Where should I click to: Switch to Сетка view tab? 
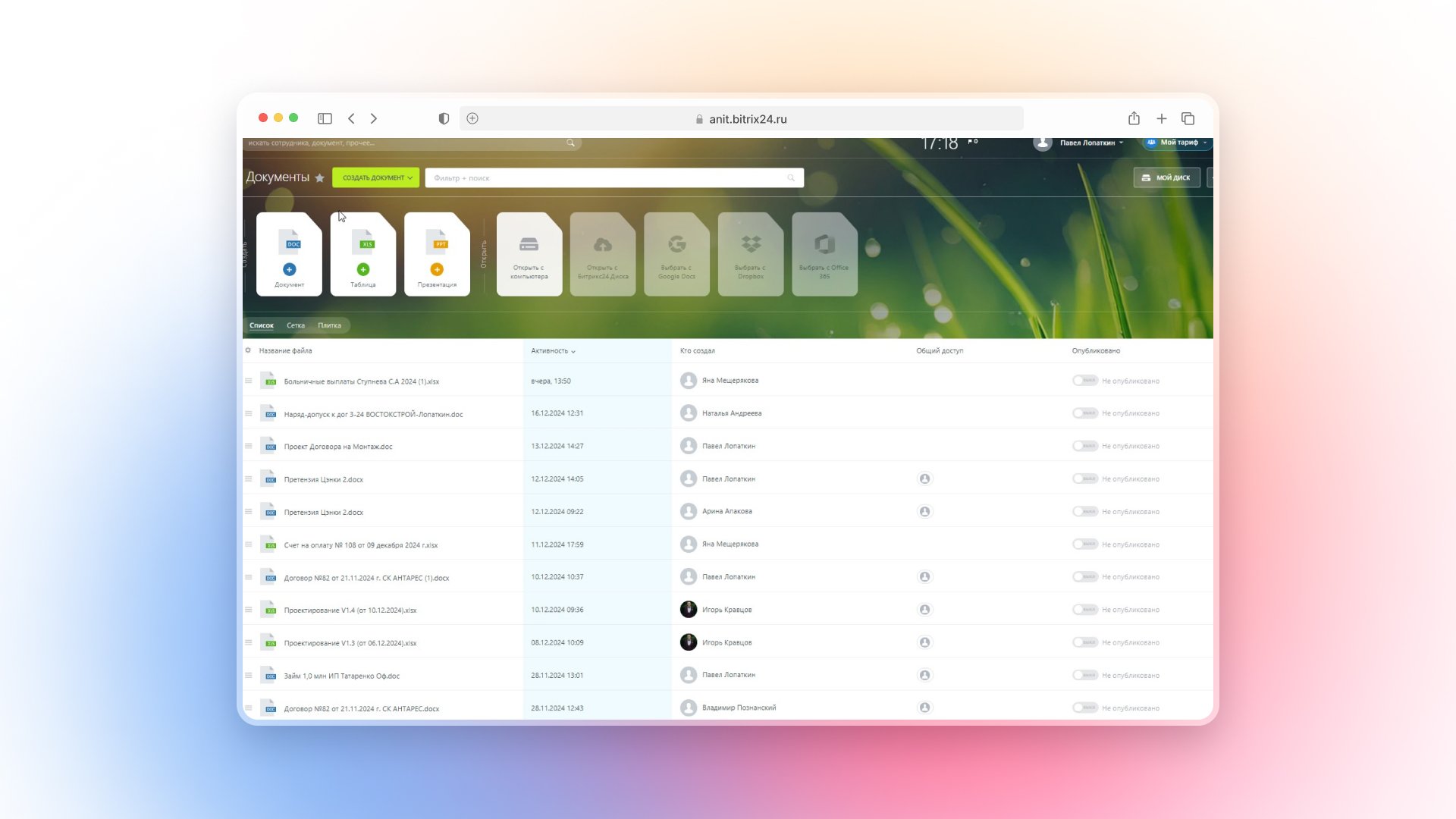[296, 325]
